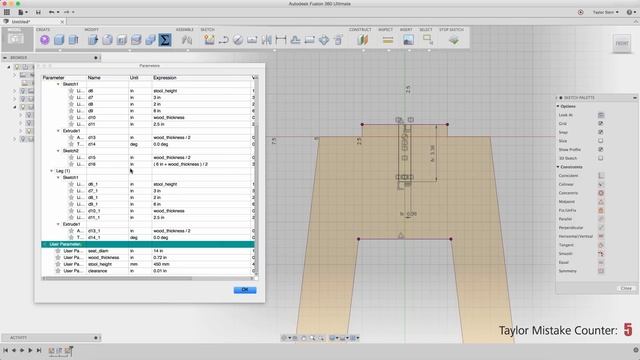Open the data panel grid icon
Viewport: 640px width, 360px height.
7,12
